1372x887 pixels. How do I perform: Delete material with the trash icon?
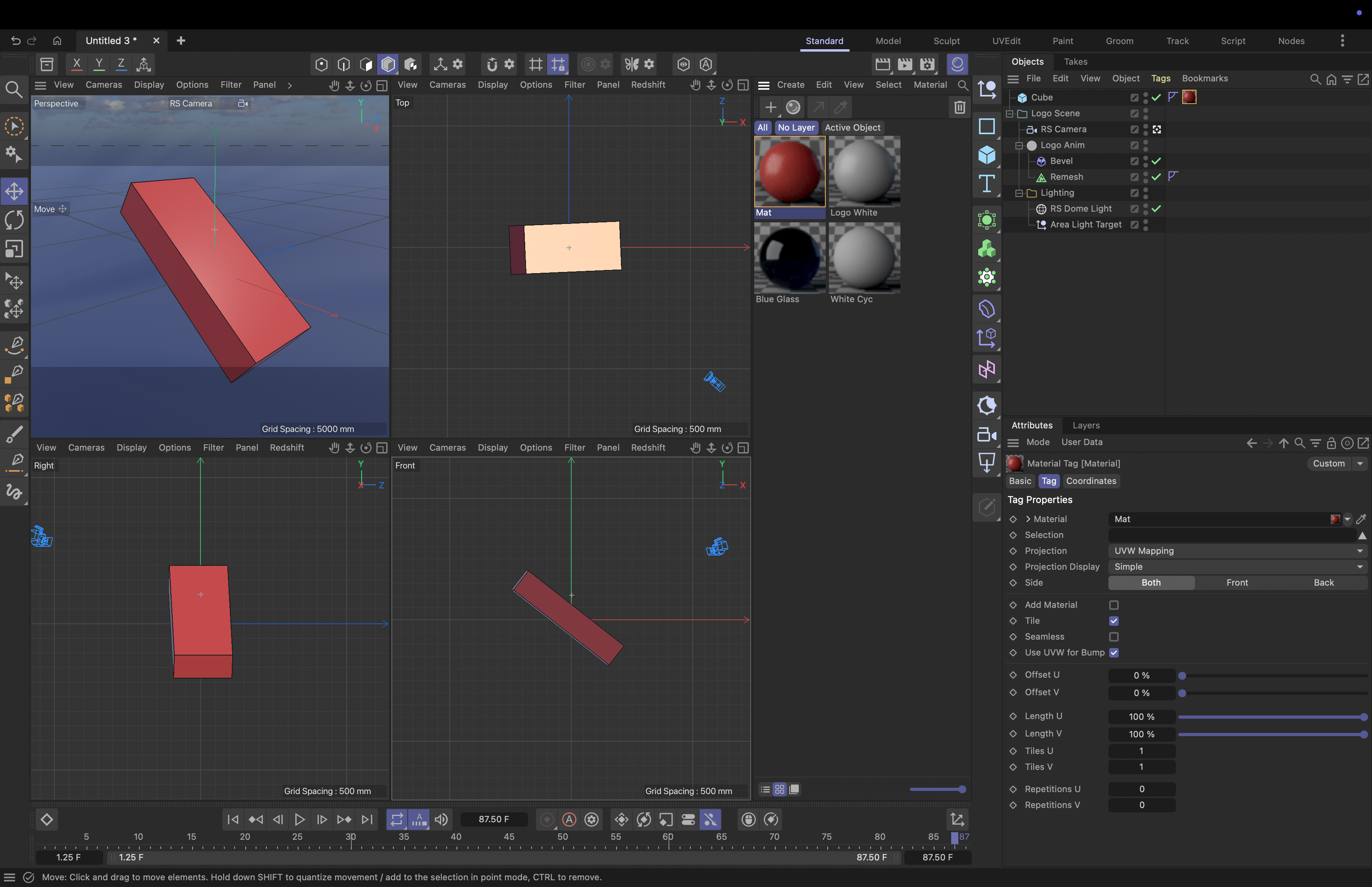(x=959, y=107)
